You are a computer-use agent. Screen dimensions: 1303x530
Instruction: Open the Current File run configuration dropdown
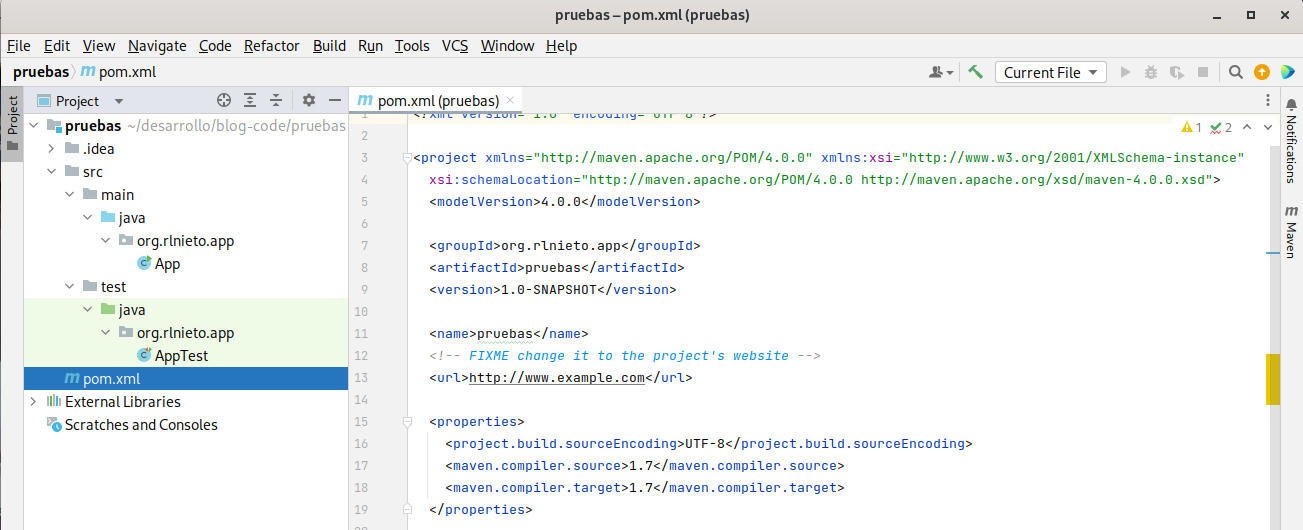click(1050, 72)
